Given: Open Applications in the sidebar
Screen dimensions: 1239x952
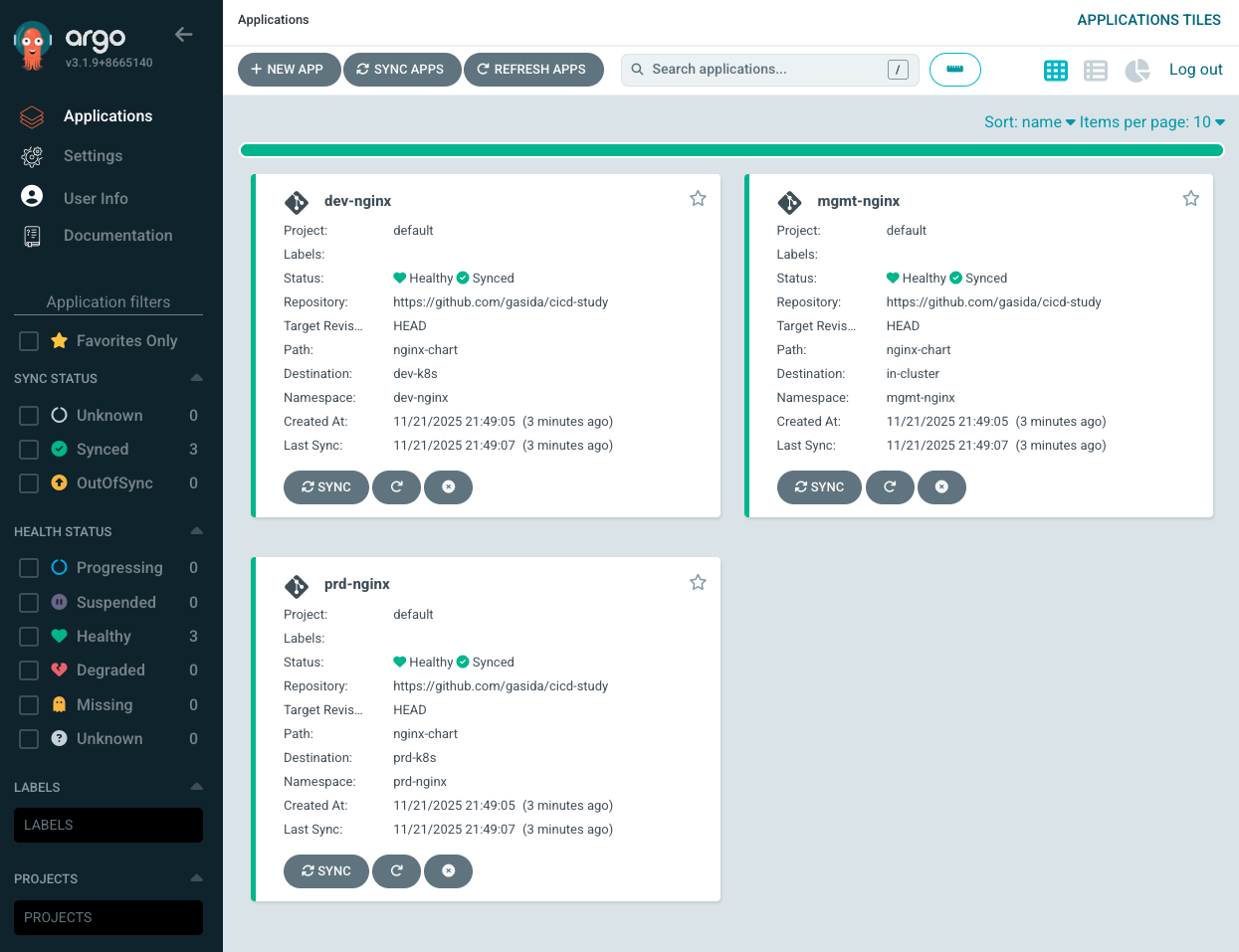Looking at the screenshot, I should click(107, 116).
